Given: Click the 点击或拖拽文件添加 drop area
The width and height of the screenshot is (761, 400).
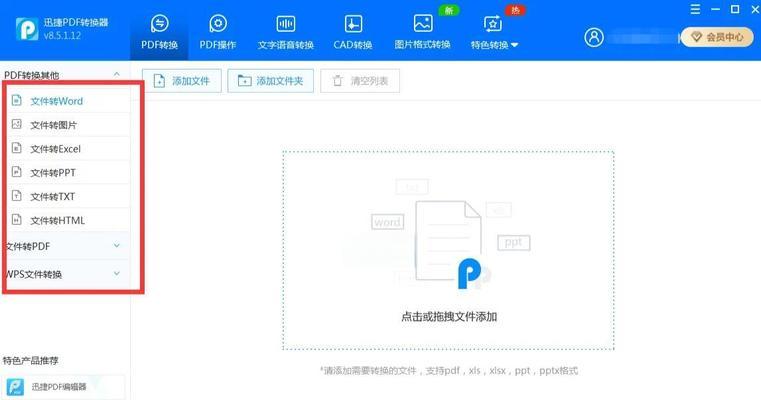Looking at the screenshot, I should coord(448,250).
